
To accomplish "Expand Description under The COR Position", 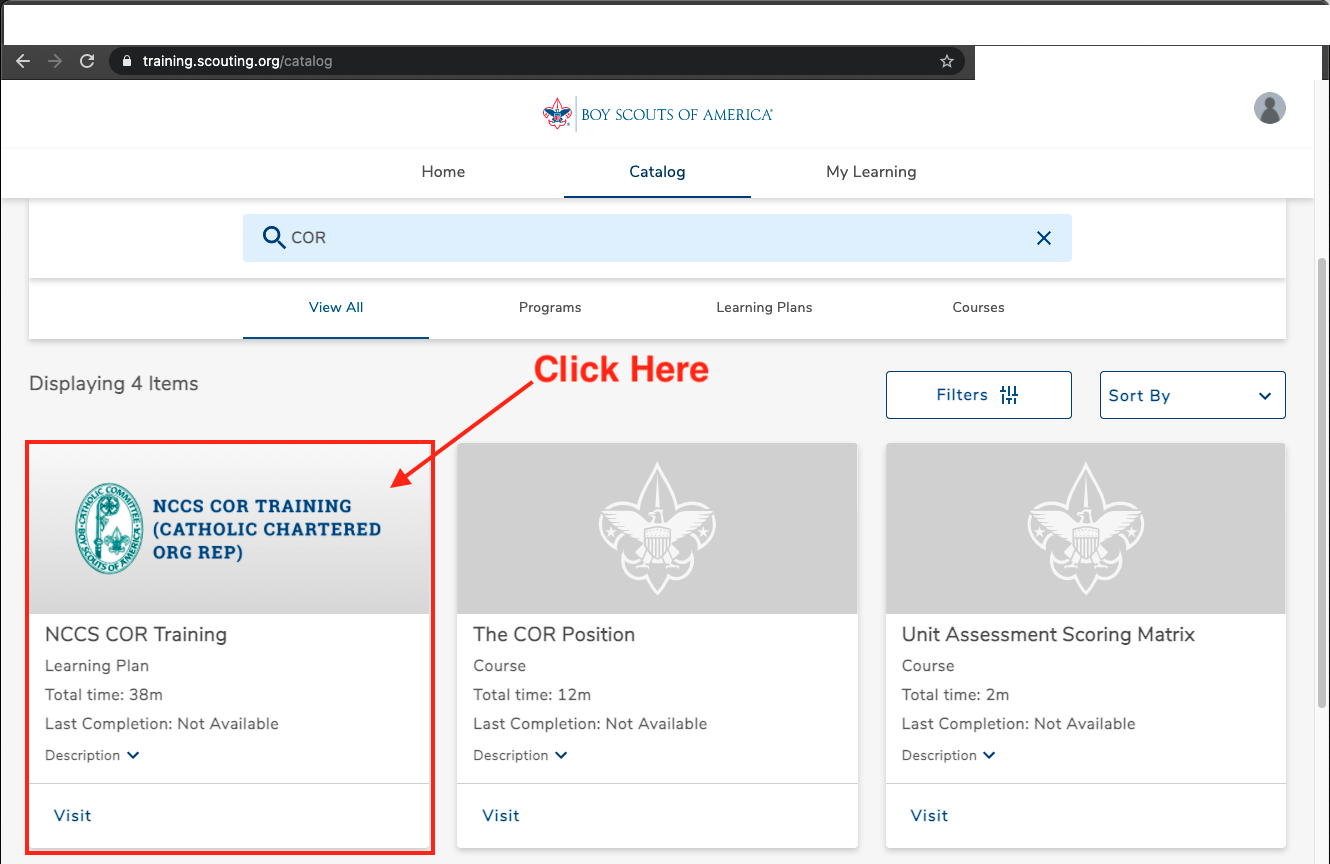I will [x=520, y=756].
